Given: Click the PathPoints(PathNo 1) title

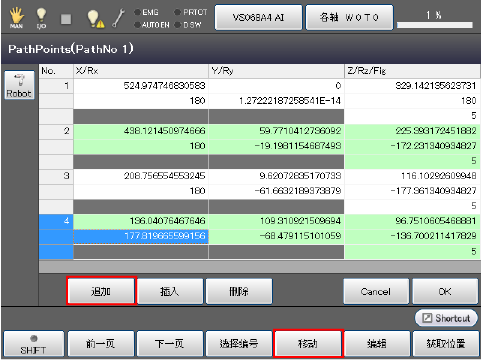Looking at the screenshot, I should (x=71, y=49).
